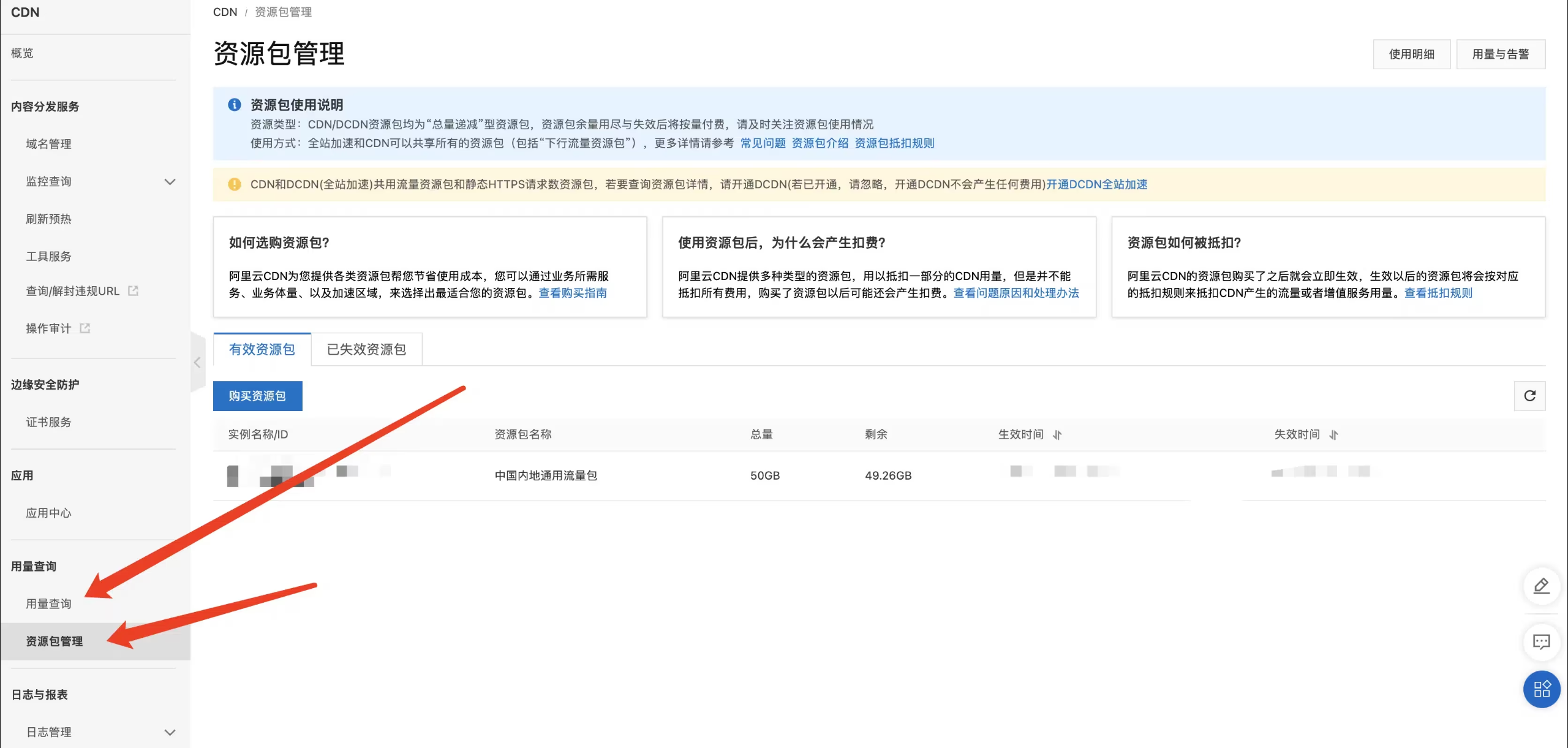Screen dimensions: 1568x748
Task: Click the edit pencil floating icon
Action: coord(1541,586)
